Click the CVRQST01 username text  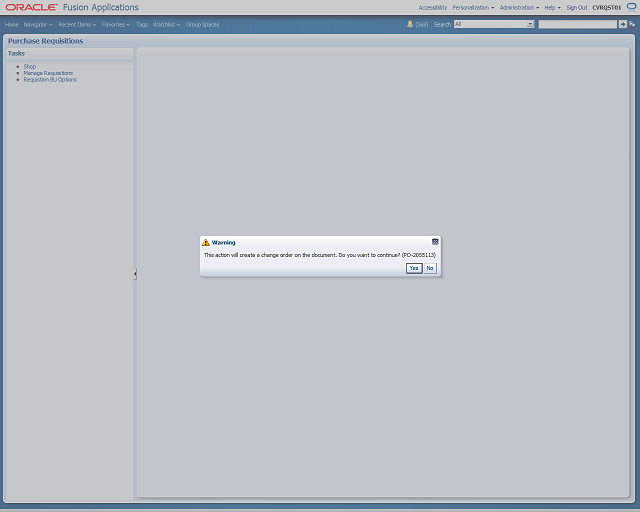(x=607, y=7)
